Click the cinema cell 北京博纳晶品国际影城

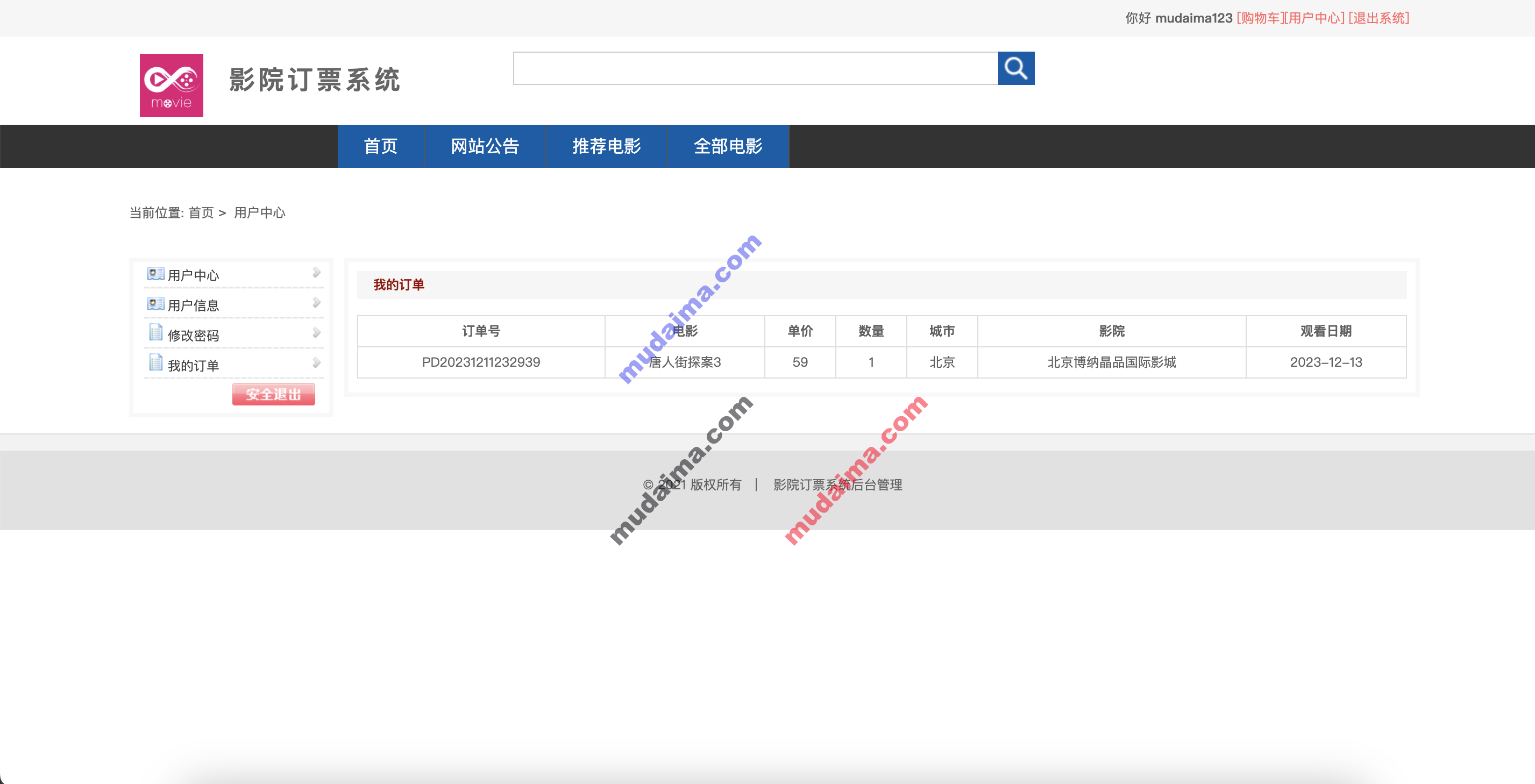[x=1112, y=362]
